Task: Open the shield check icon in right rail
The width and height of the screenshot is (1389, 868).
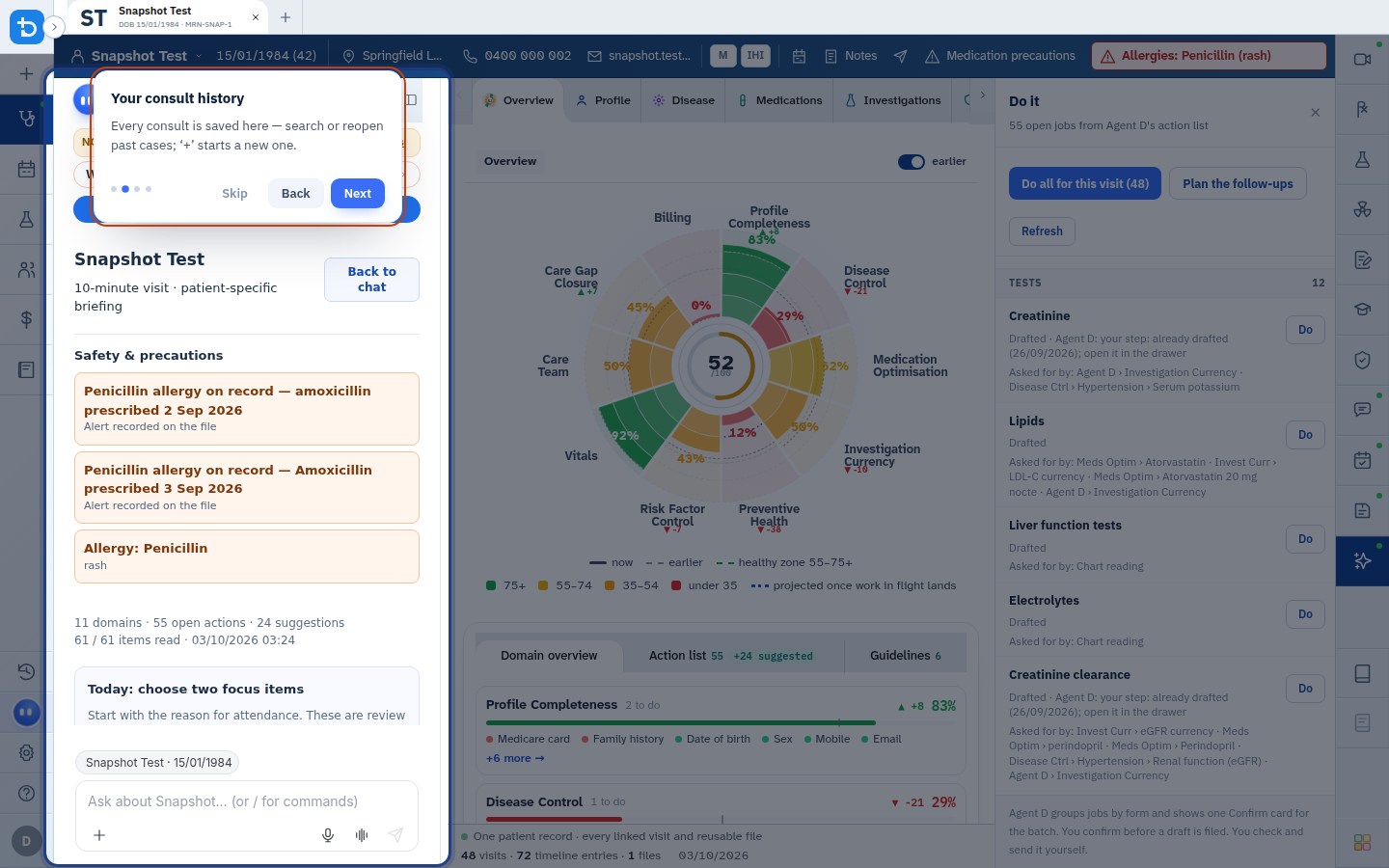Action: [x=1362, y=360]
